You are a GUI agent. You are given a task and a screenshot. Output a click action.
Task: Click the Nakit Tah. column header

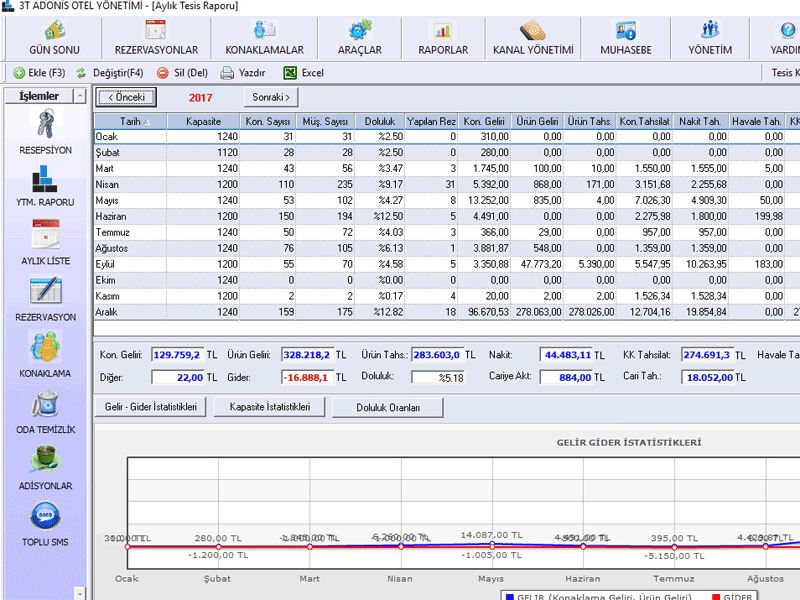(x=699, y=121)
